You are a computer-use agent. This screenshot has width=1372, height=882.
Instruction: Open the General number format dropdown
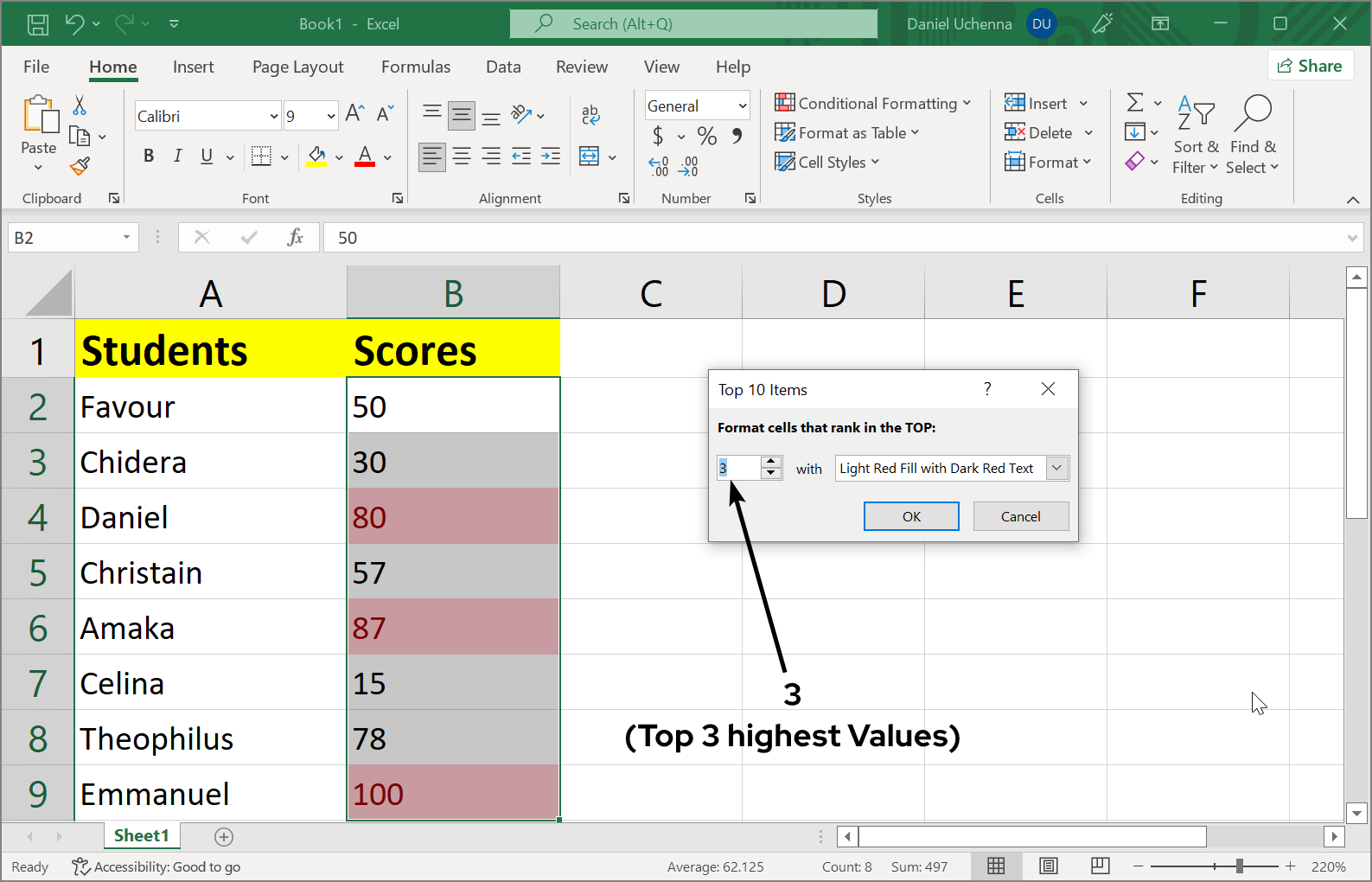pyautogui.click(x=742, y=105)
